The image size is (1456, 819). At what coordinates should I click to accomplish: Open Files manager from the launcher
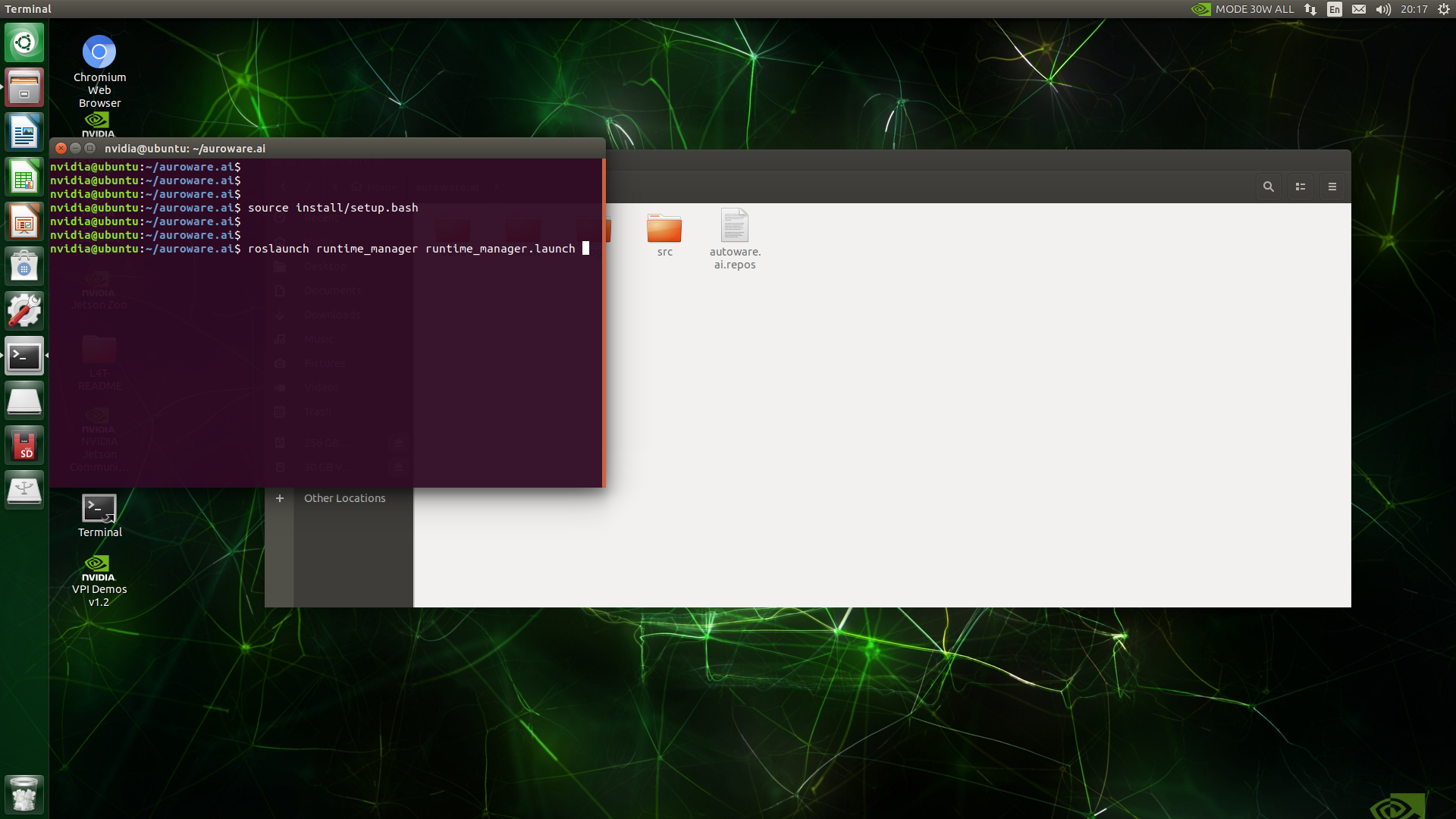coord(24,87)
